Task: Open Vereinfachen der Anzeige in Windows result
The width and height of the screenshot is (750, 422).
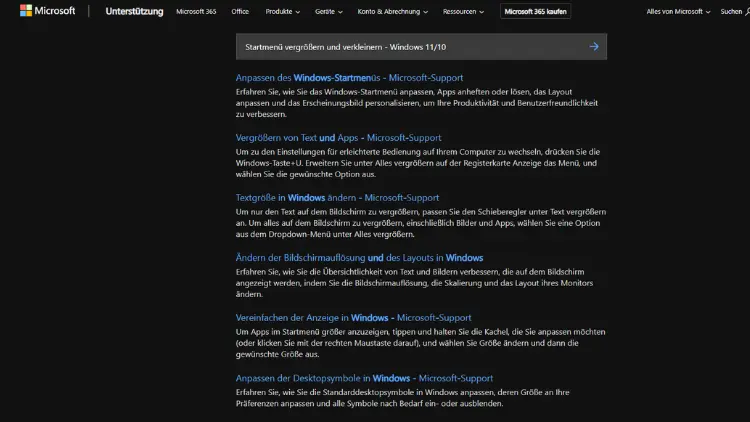Action: [x=353, y=318]
